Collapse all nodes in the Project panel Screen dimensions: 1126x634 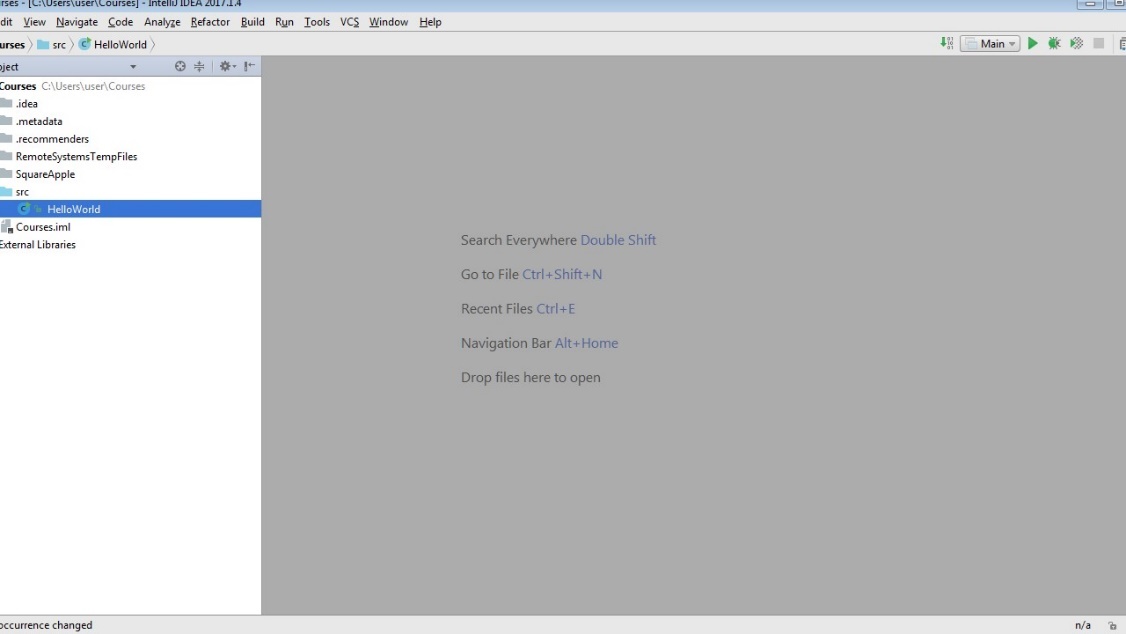click(x=199, y=67)
